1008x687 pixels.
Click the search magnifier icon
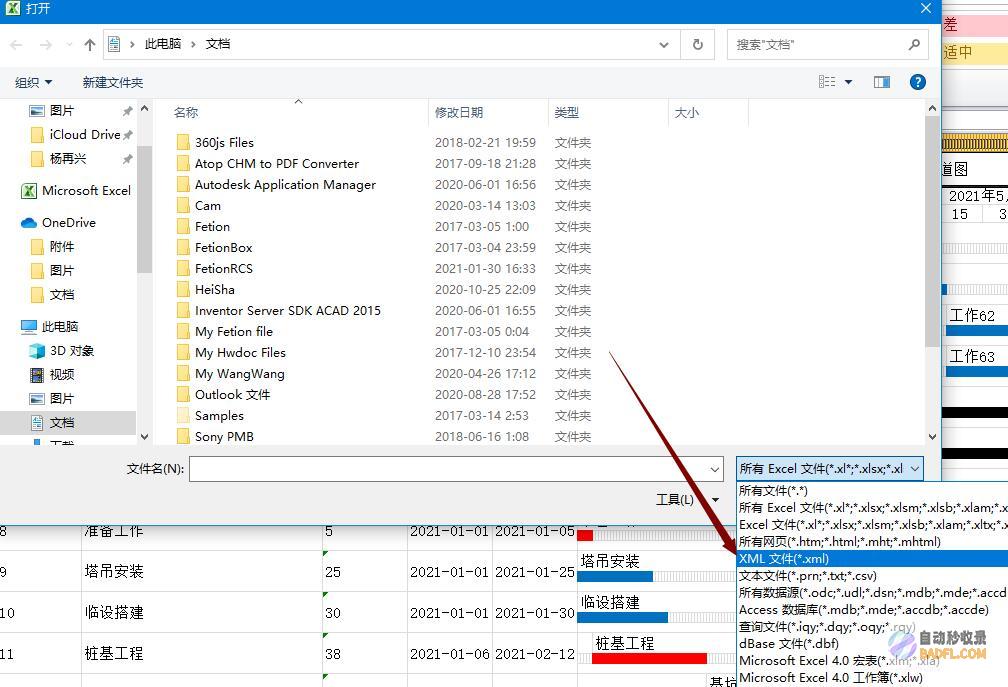(914, 44)
